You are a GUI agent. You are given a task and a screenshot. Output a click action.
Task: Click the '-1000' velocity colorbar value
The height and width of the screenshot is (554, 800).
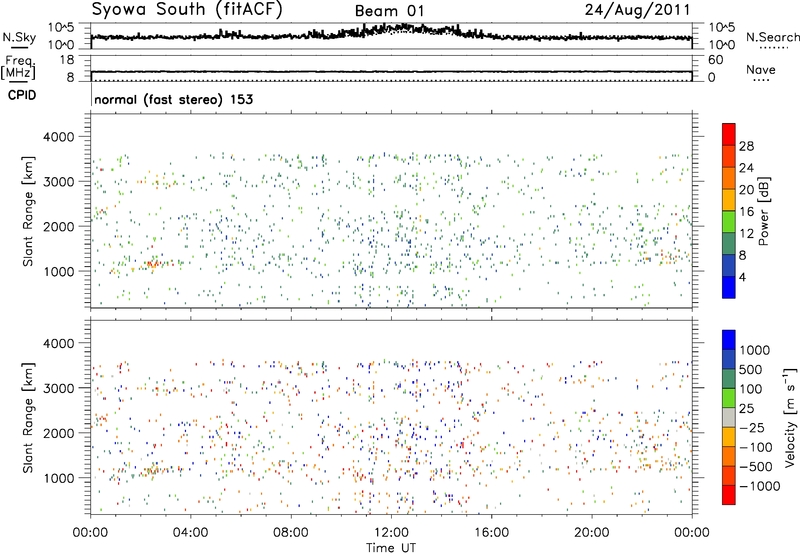tap(760, 486)
